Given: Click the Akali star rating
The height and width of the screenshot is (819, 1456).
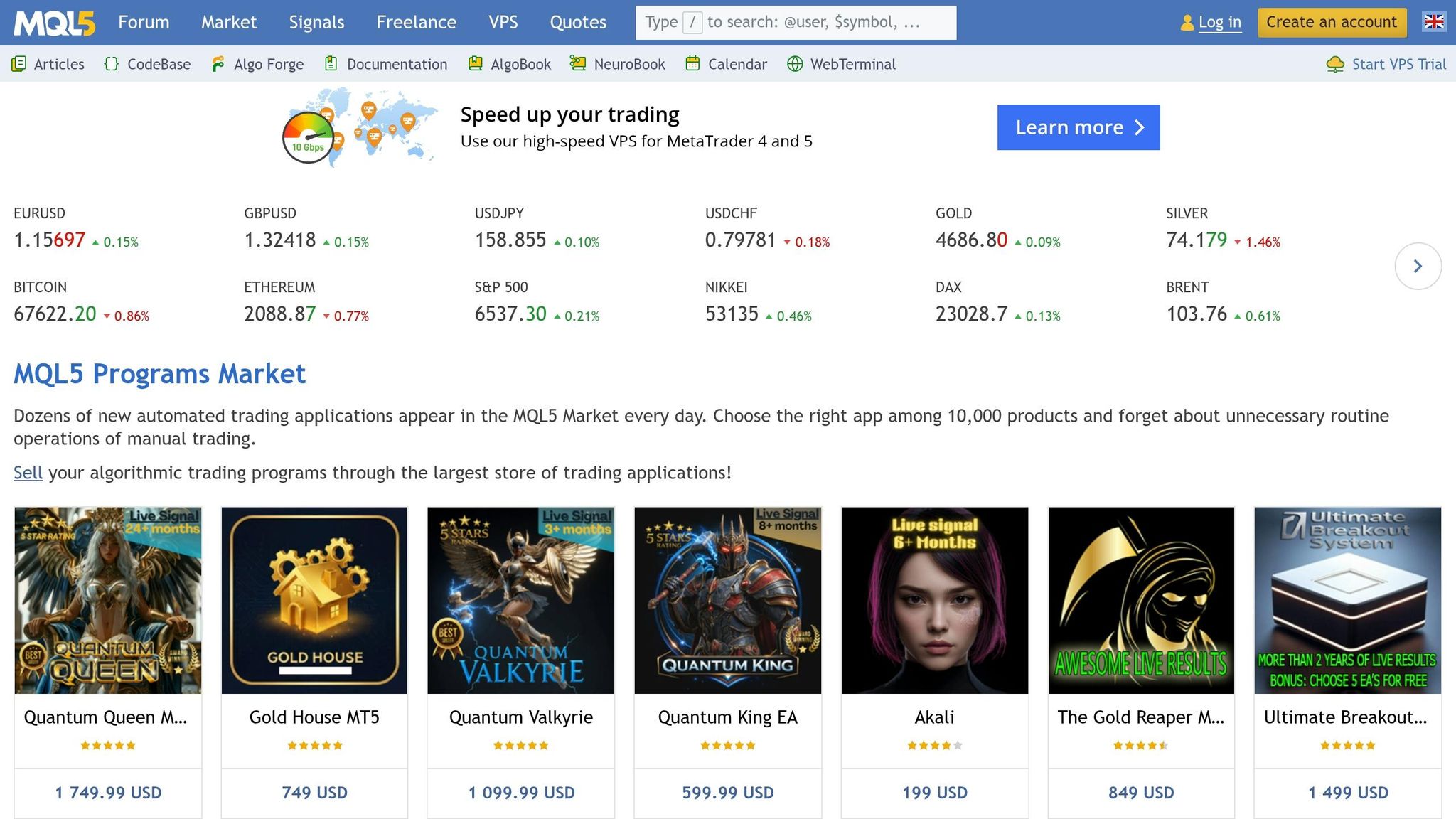Looking at the screenshot, I should coord(935,745).
